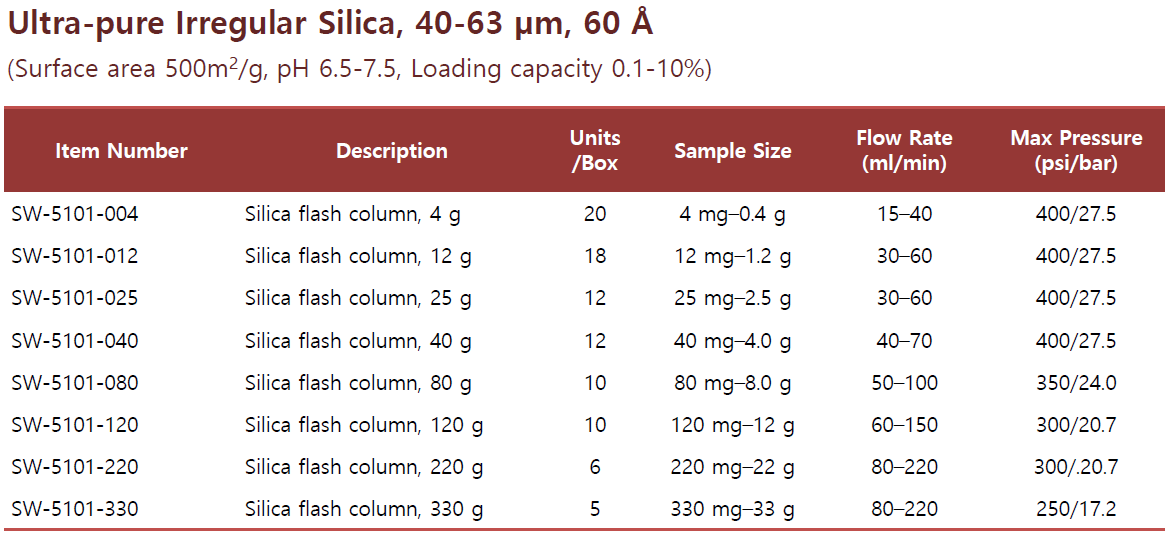The width and height of the screenshot is (1172, 539).
Task: Click the "250/17.2" max pressure cell
Action: pos(1076,510)
